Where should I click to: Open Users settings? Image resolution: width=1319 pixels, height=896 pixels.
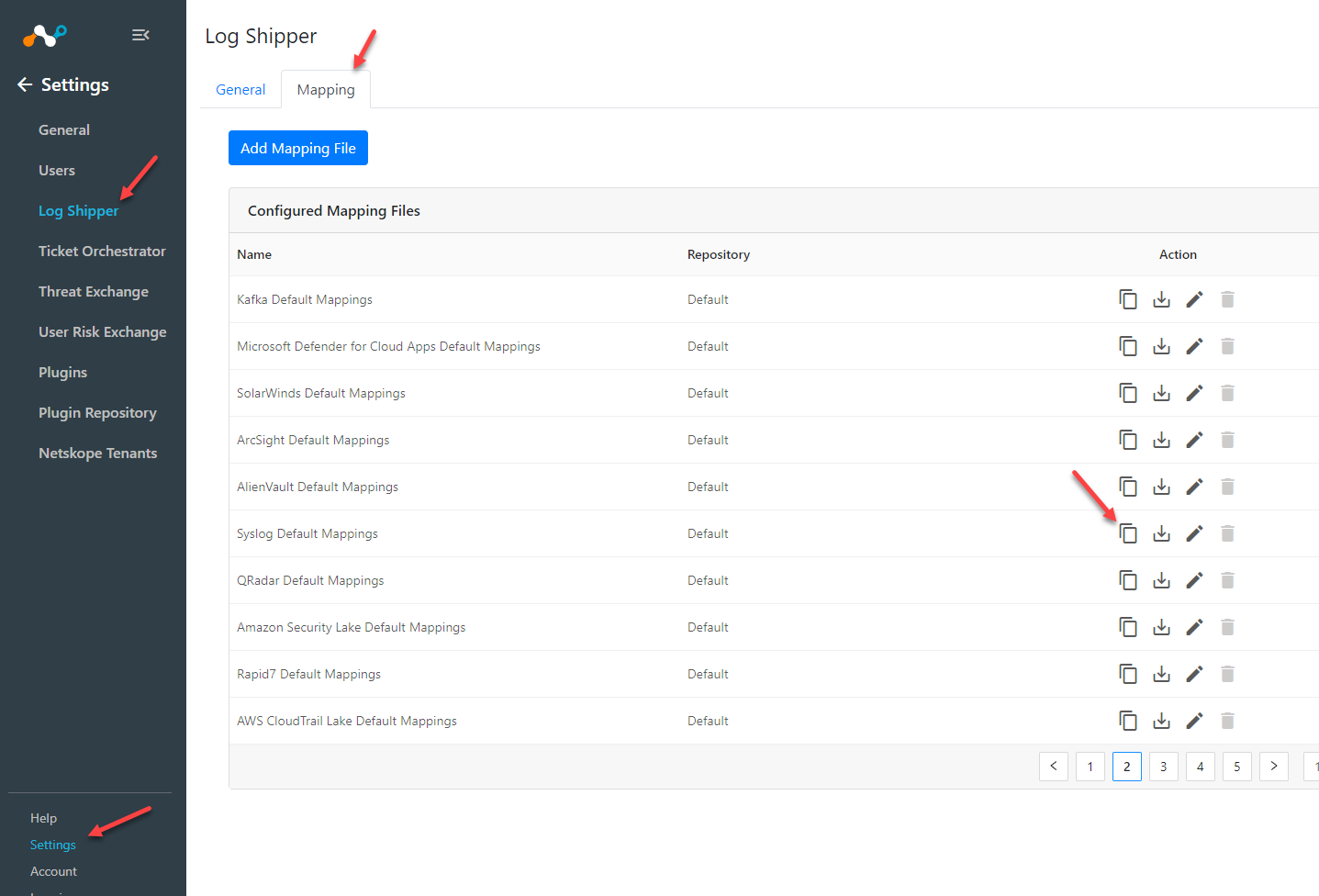[57, 171]
